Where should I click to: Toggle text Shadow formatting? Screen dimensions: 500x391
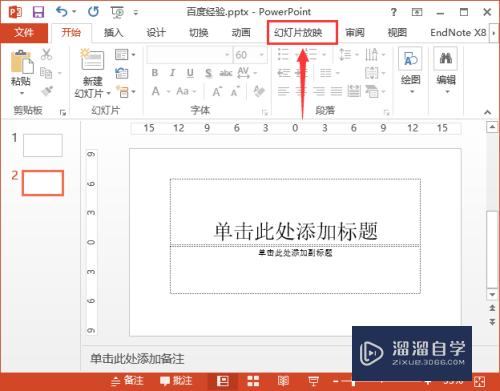coord(208,73)
